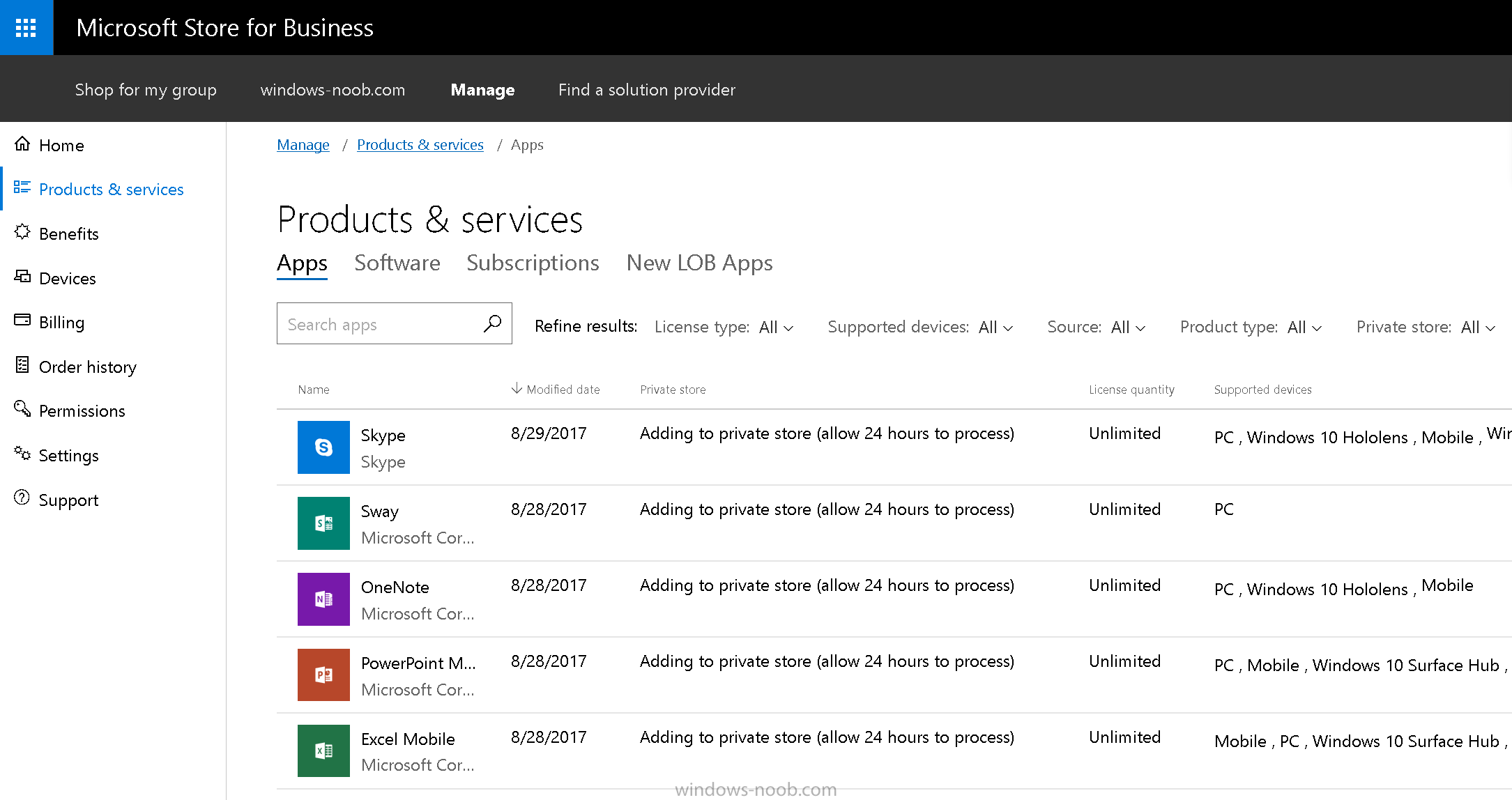The image size is (1512, 800).
Task: Open the Excel Mobile app name
Action: pyautogui.click(x=408, y=739)
